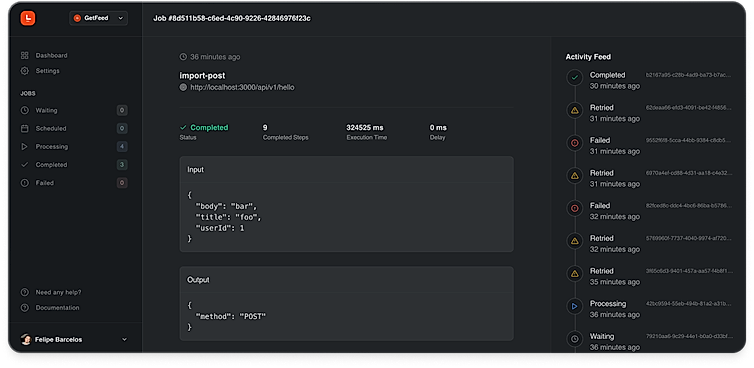Click the Failed alert icon in sidebar

25,183
